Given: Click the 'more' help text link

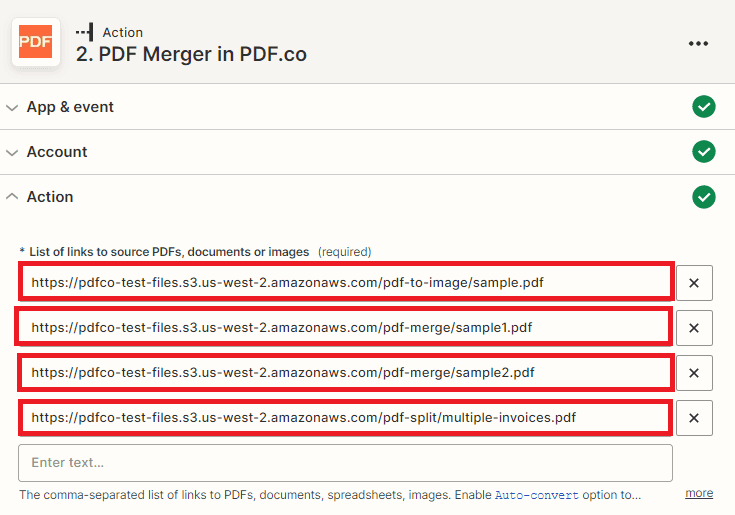Looking at the screenshot, I should [699, 494].
